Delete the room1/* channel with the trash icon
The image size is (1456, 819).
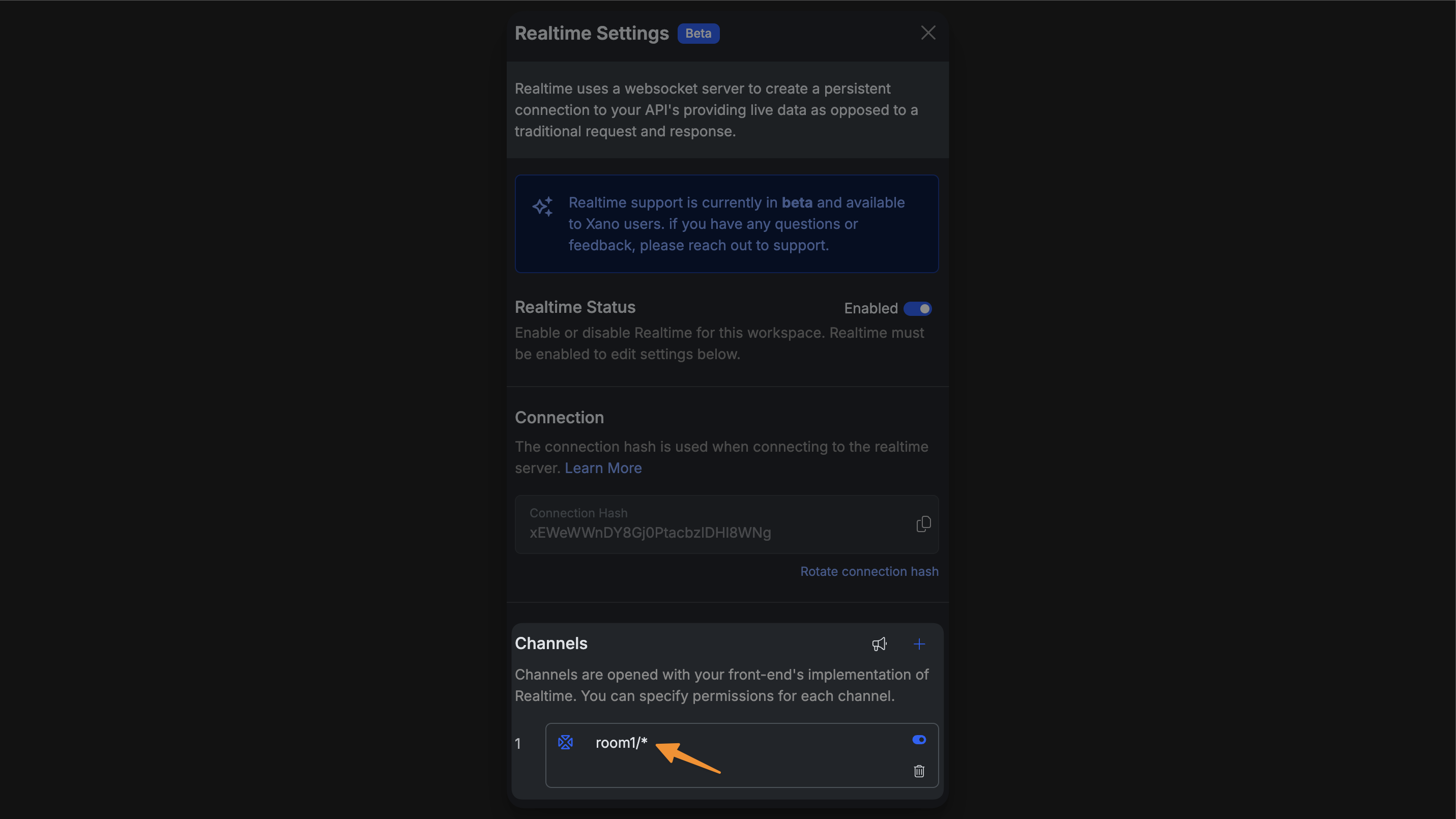pyautogui.click(x=919, y=771)
